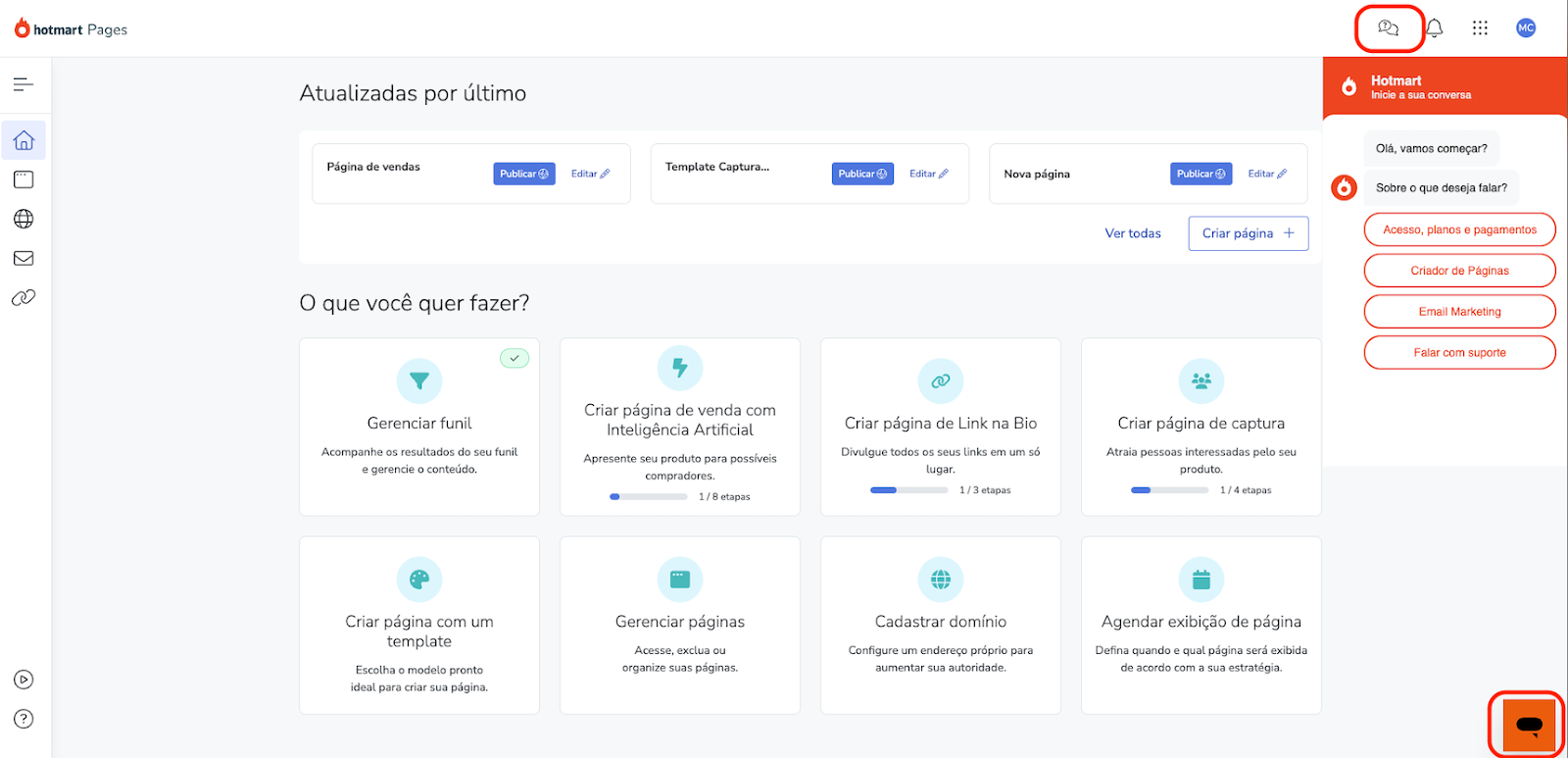The width and height of the screenshot is (1568, 758).
Task: Edit the Página de vendas page
Action: [590, 174]
